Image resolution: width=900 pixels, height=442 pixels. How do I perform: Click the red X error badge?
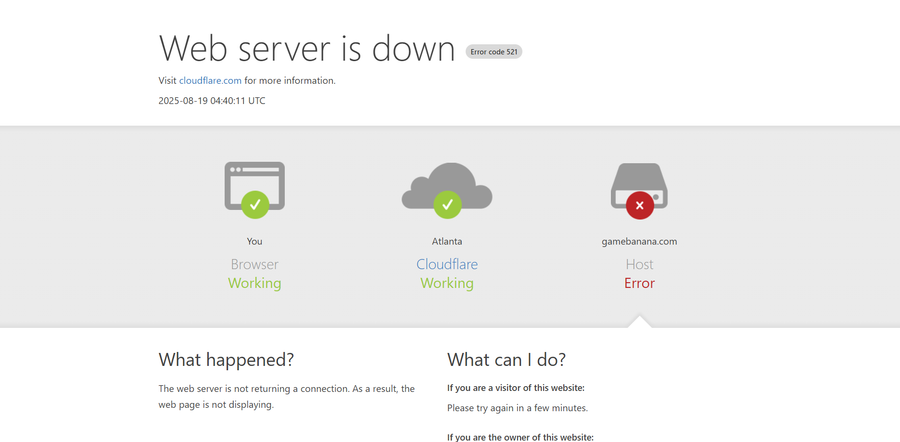click(x=640, y=205)
